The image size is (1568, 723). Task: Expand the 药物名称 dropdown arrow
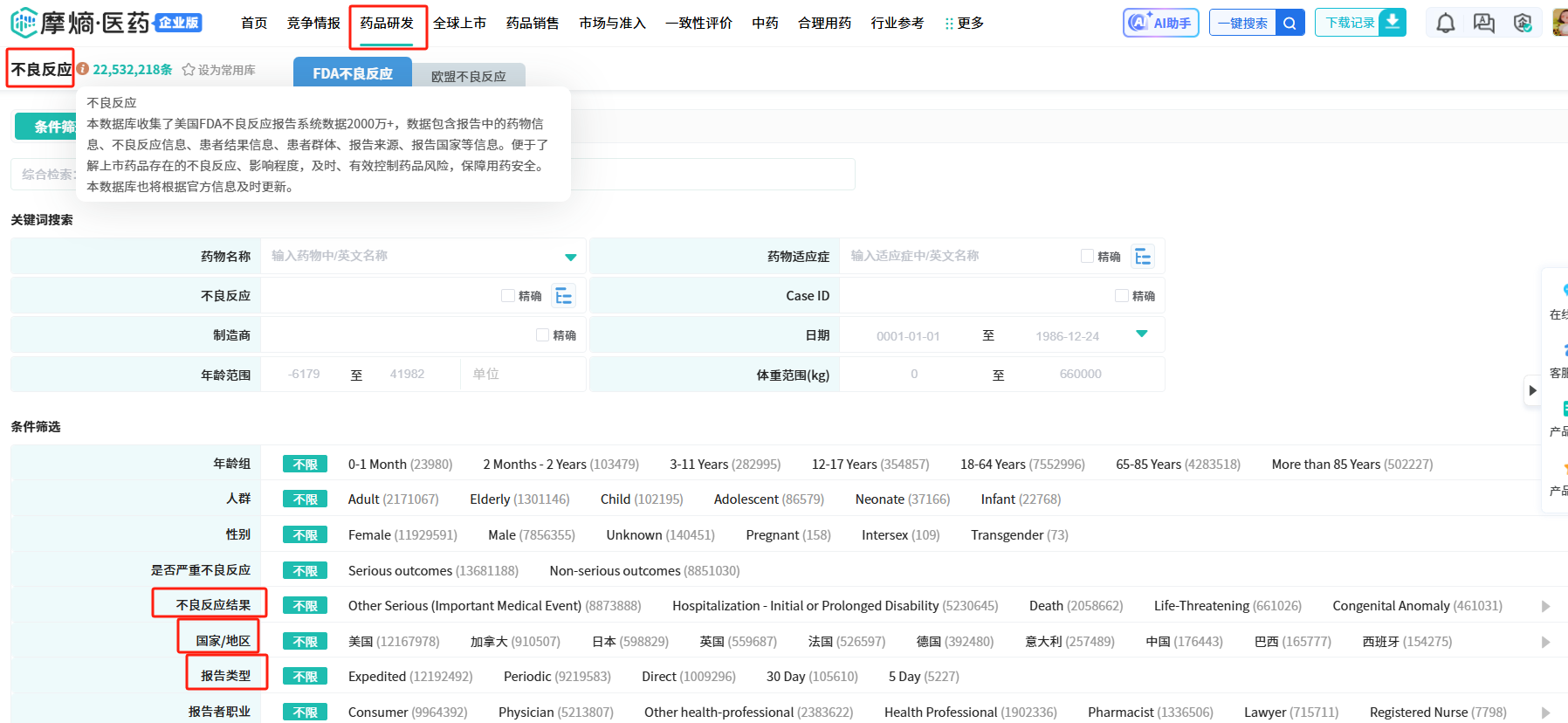tap(570, 257)
